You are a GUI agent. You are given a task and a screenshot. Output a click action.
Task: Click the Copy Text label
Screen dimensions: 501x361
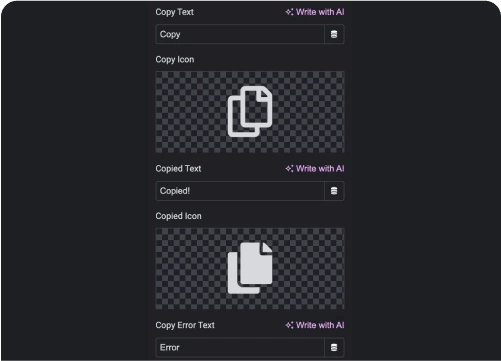click(x=174, y=12)
